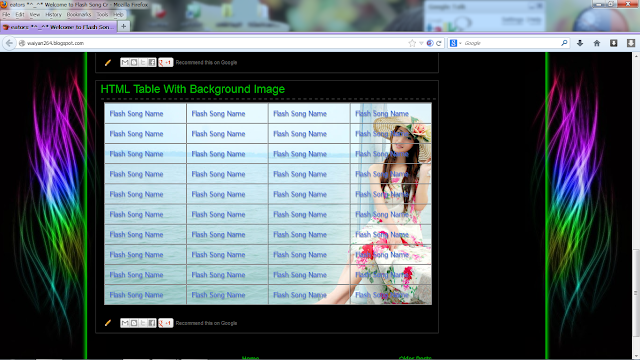Click last-row, first-column Flash Song Name
This screenshot has width=640, height=360.
pos(136,295)
